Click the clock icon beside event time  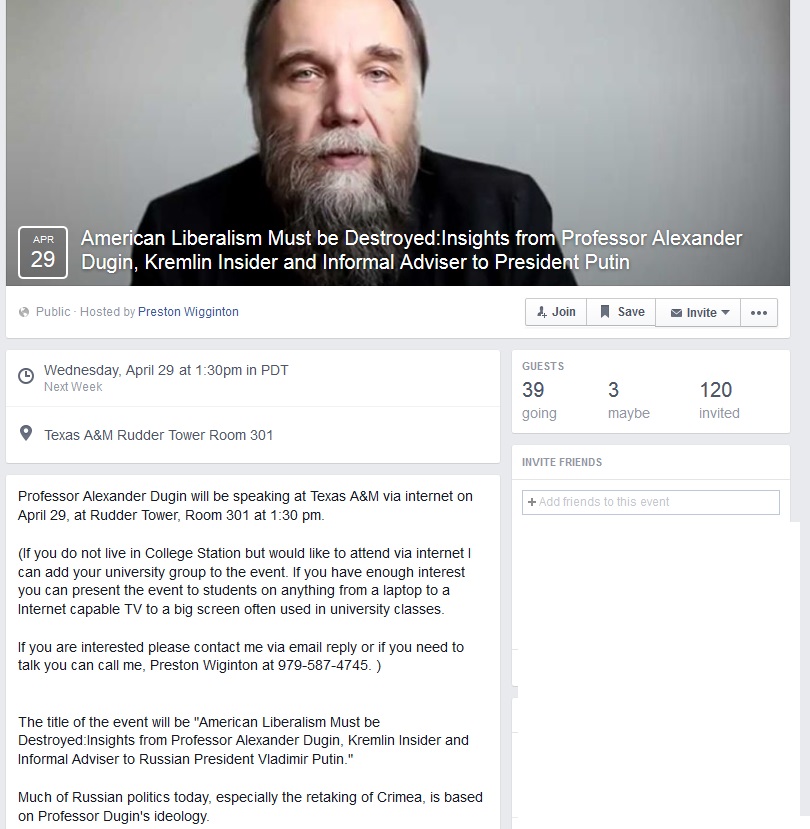click(26, 376)
